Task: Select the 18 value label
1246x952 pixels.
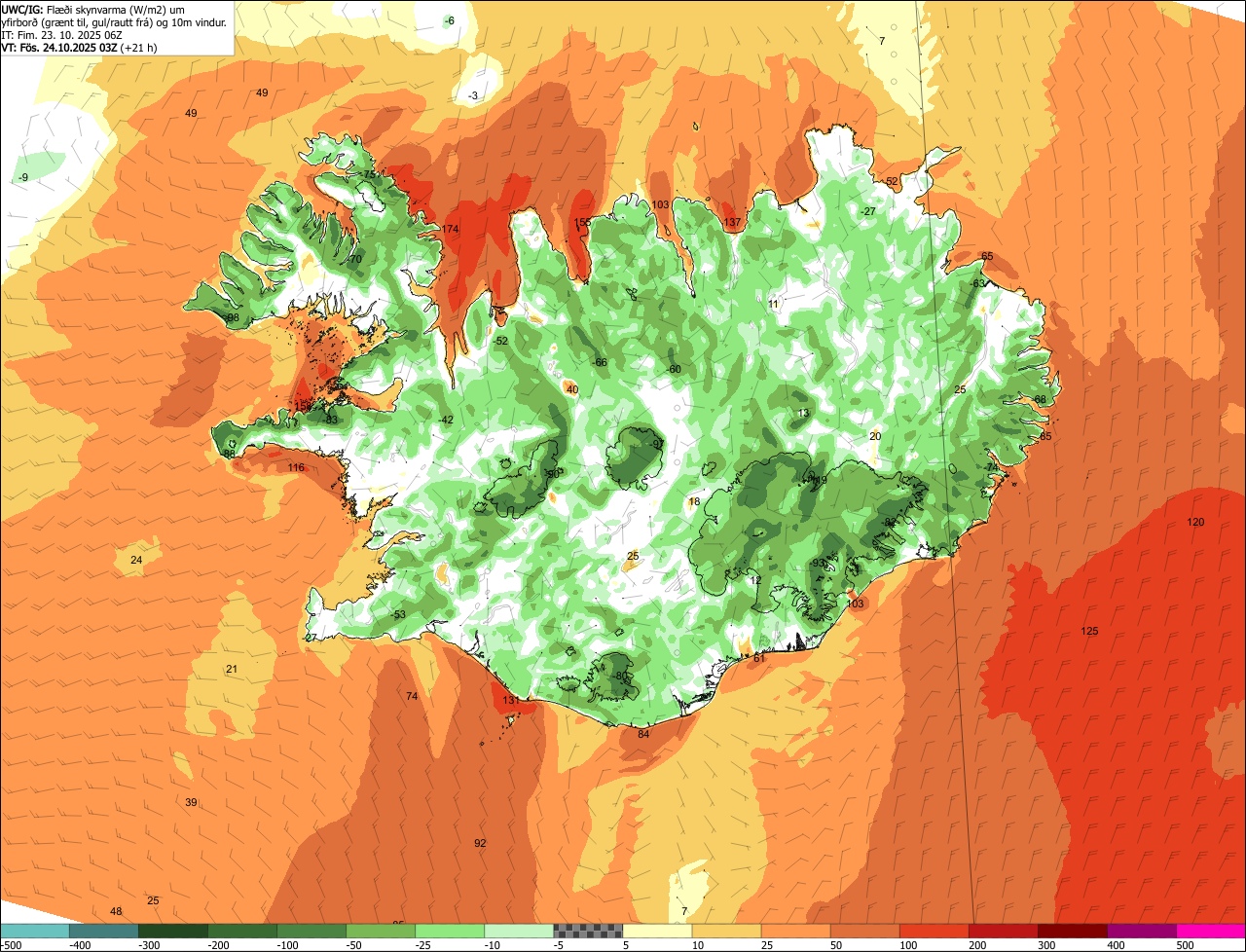Action: (694, 501)
